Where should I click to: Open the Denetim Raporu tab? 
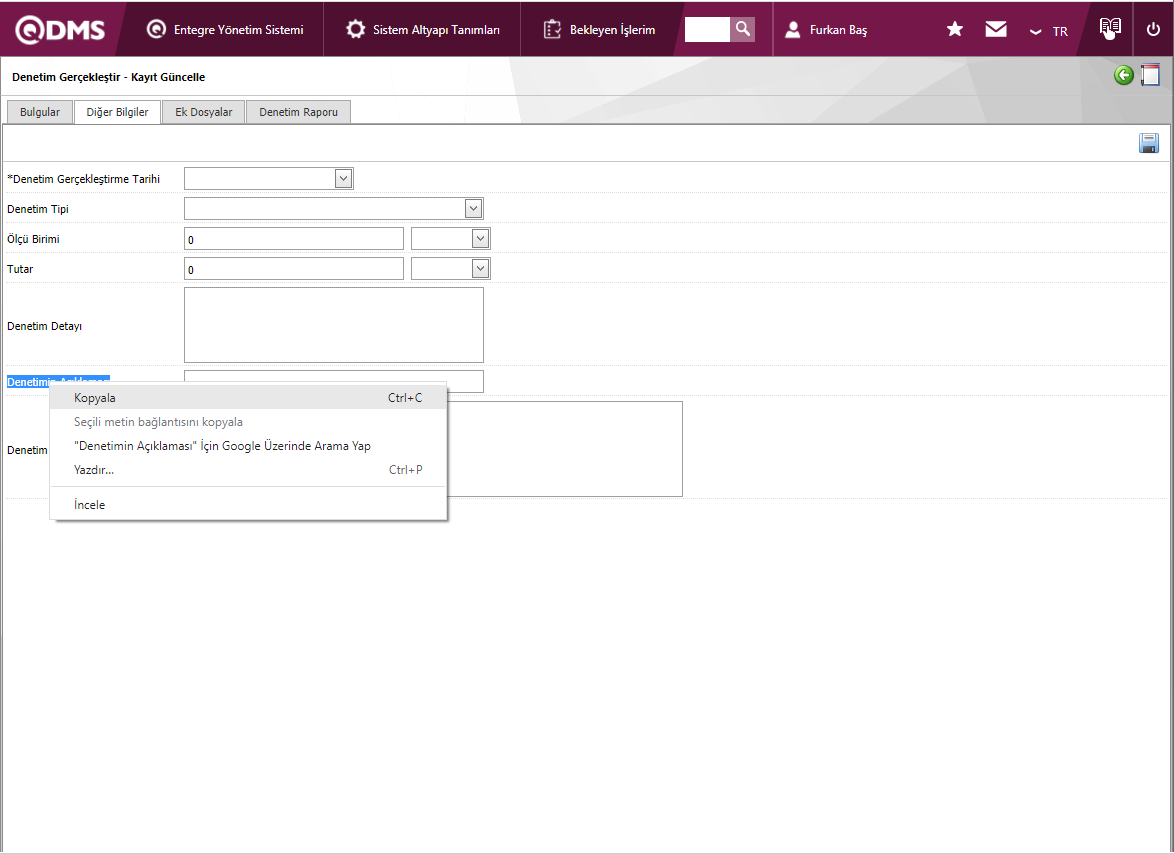[298, 112]
